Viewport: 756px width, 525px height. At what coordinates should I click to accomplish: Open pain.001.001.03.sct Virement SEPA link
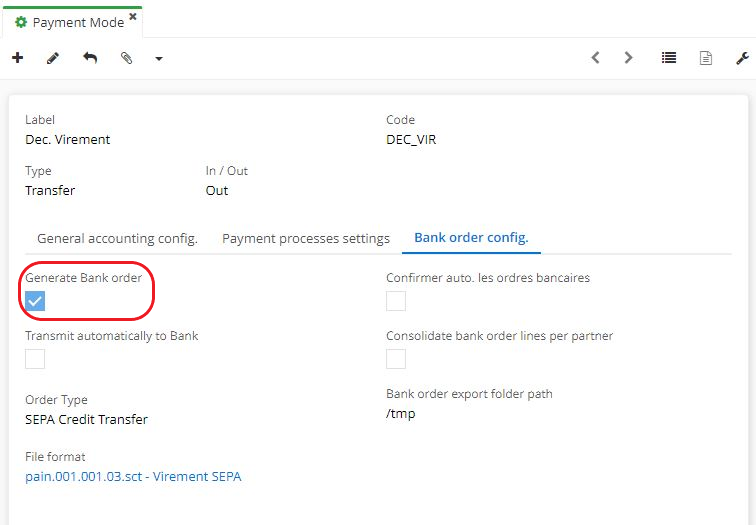133,476
